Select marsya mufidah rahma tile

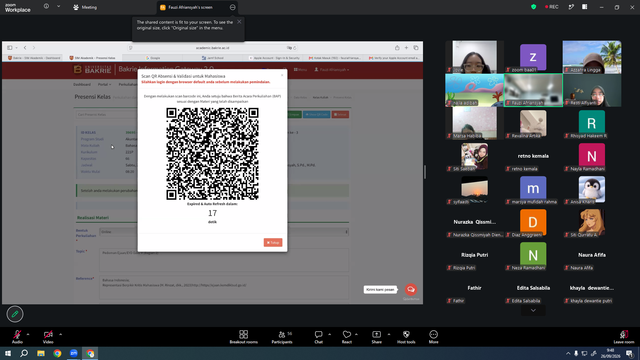[x=533, y=189]
